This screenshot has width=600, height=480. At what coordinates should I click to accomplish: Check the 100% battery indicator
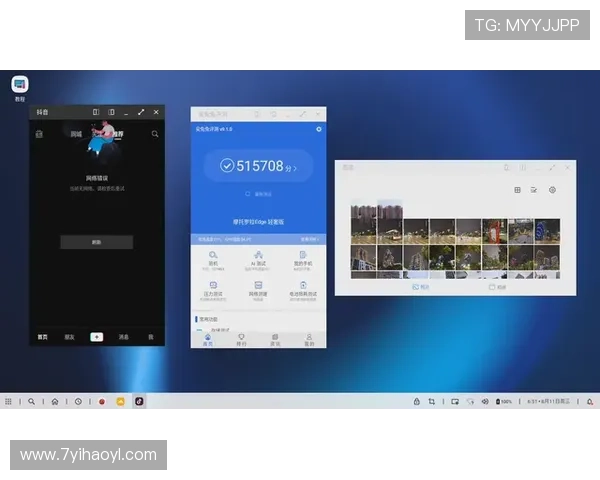click(x=504, y=402)
